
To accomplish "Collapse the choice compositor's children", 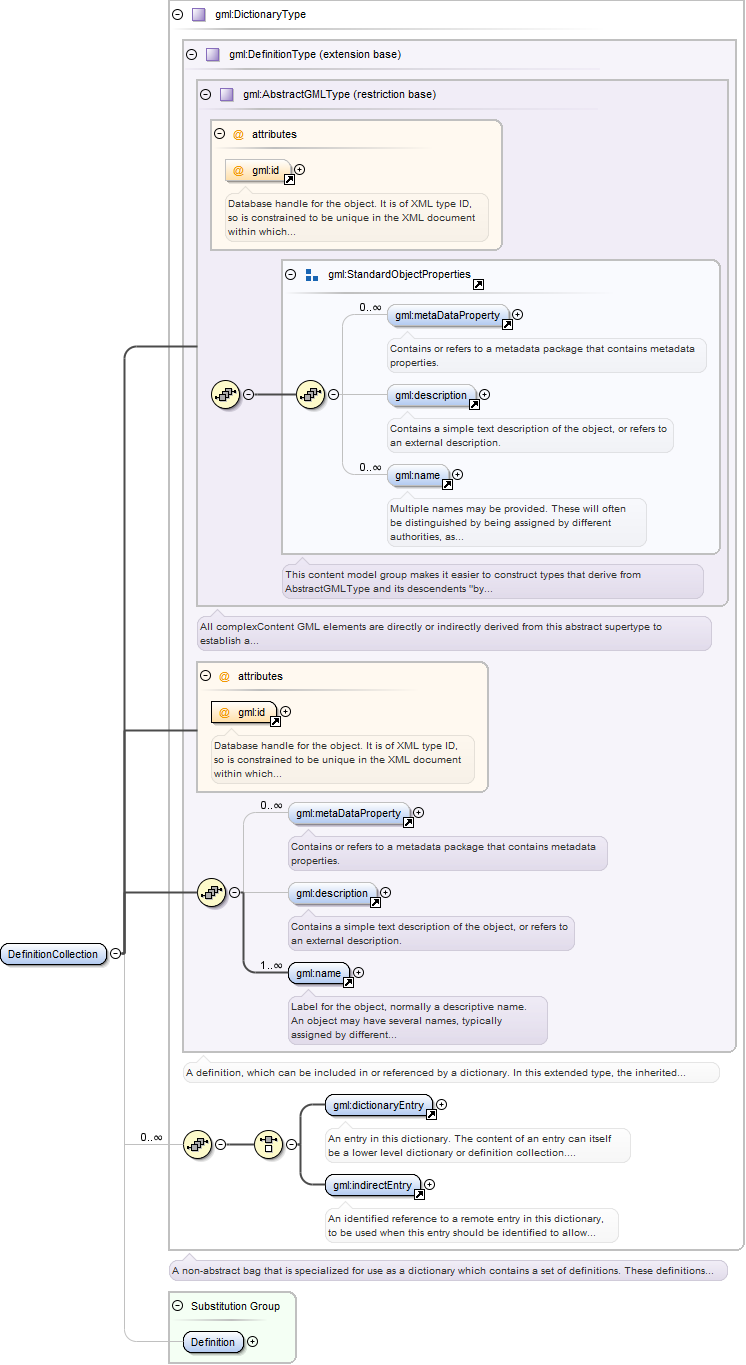I will click(x=291, y=1144).
